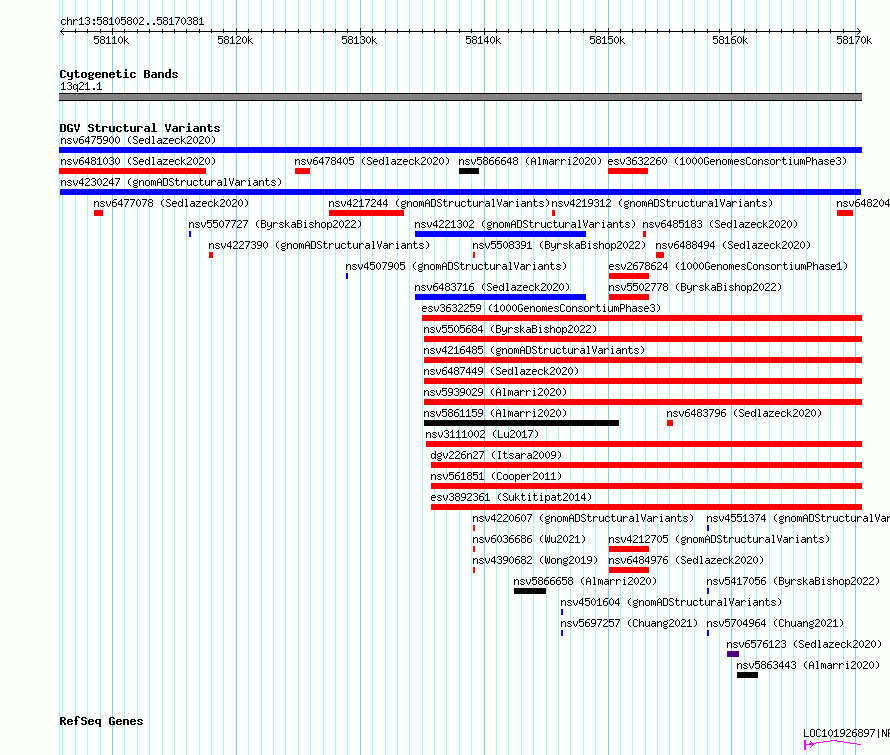This screenshot has width=890, height=755.
Task: Select blue nsv4221302 variant bar
Action: click(x=500, y=234)
